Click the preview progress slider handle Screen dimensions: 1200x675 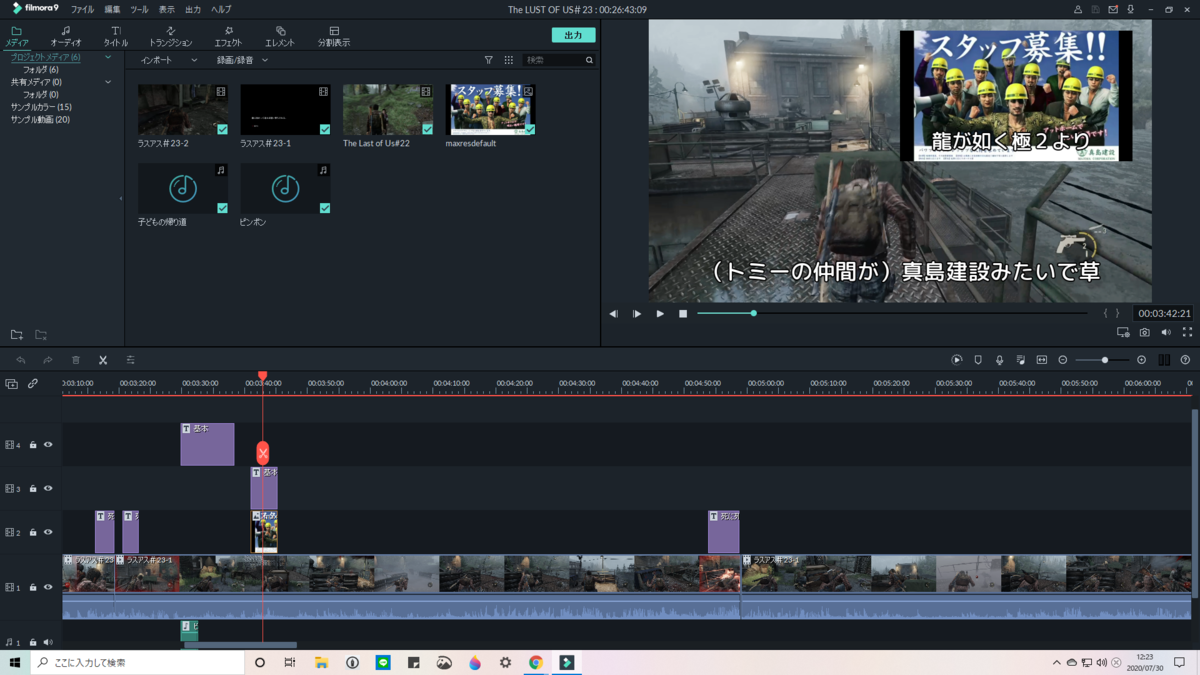(754, 313)
